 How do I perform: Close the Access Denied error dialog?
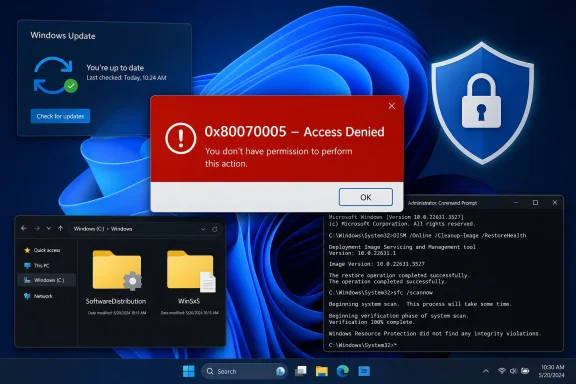[x=392, y=106]
